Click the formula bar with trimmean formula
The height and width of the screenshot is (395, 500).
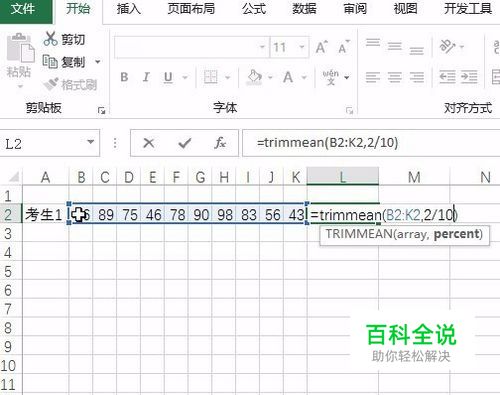click(371, 143)
